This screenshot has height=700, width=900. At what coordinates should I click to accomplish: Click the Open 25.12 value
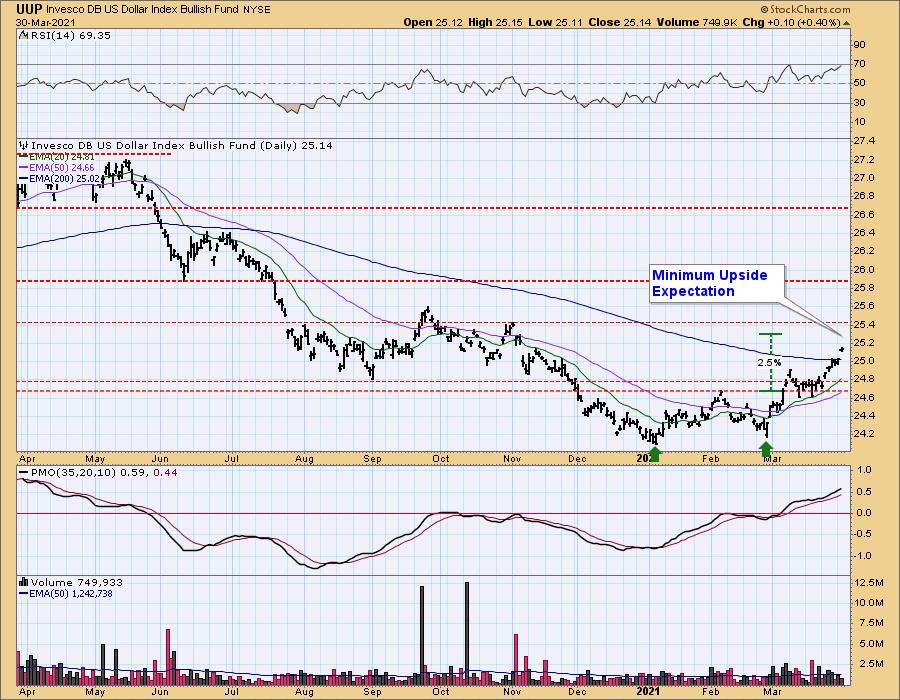tap(431, 22)
